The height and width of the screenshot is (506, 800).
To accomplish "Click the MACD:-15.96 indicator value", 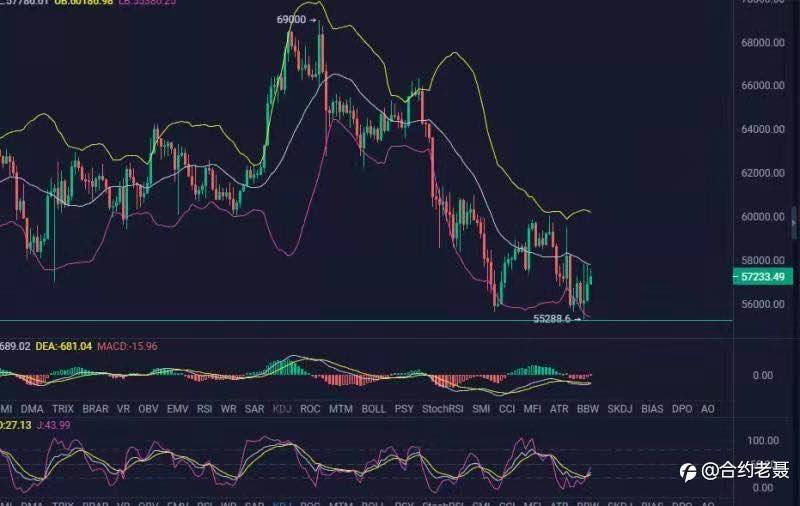I will pos(128,346).
